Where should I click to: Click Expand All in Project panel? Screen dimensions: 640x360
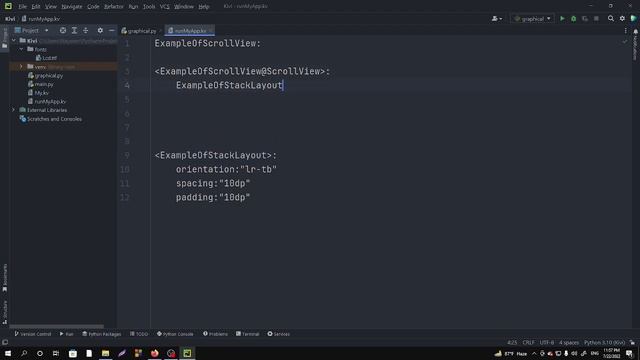click(x=74, y=30)
